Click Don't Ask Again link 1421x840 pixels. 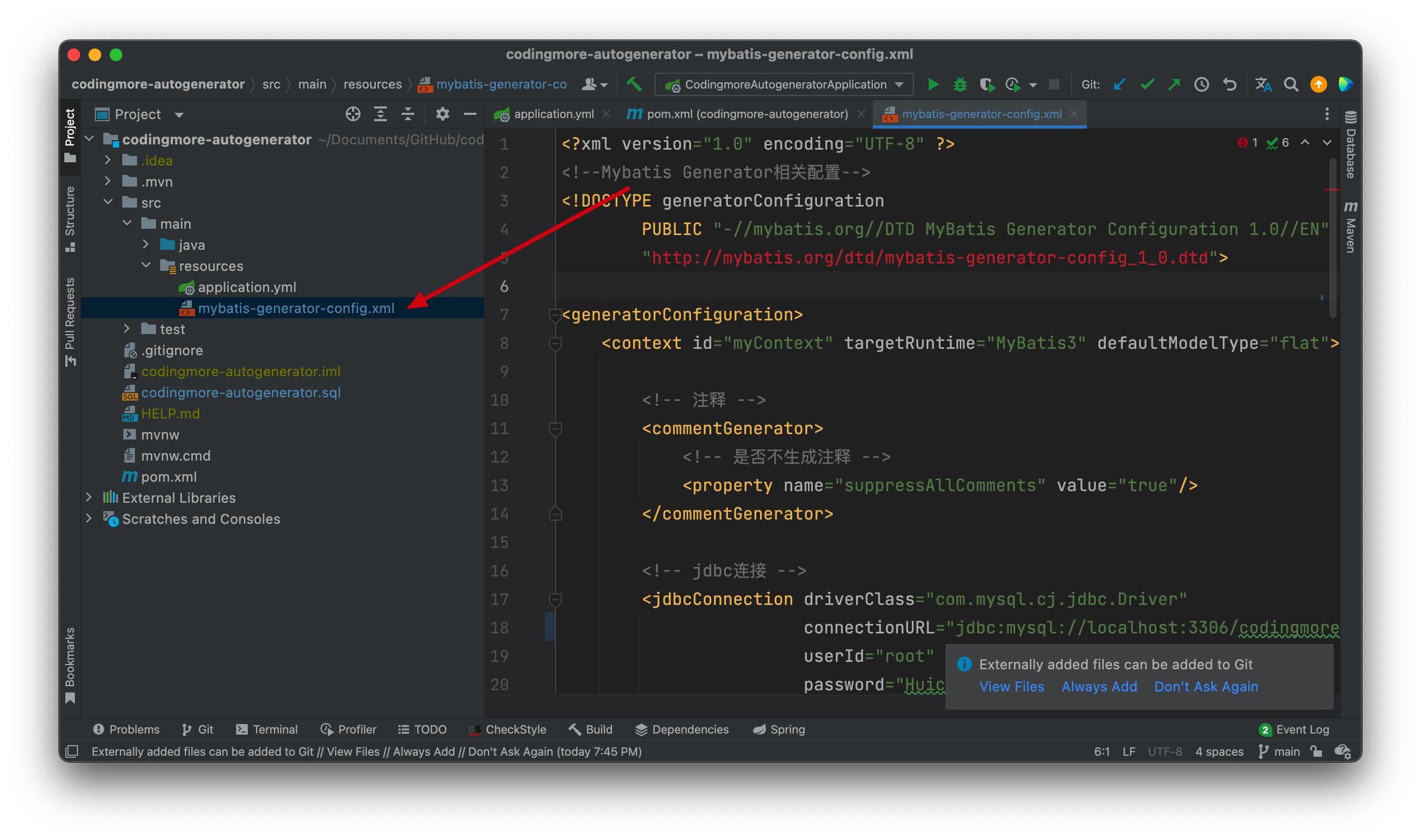pyautogui.click(x=1206, y=687)
